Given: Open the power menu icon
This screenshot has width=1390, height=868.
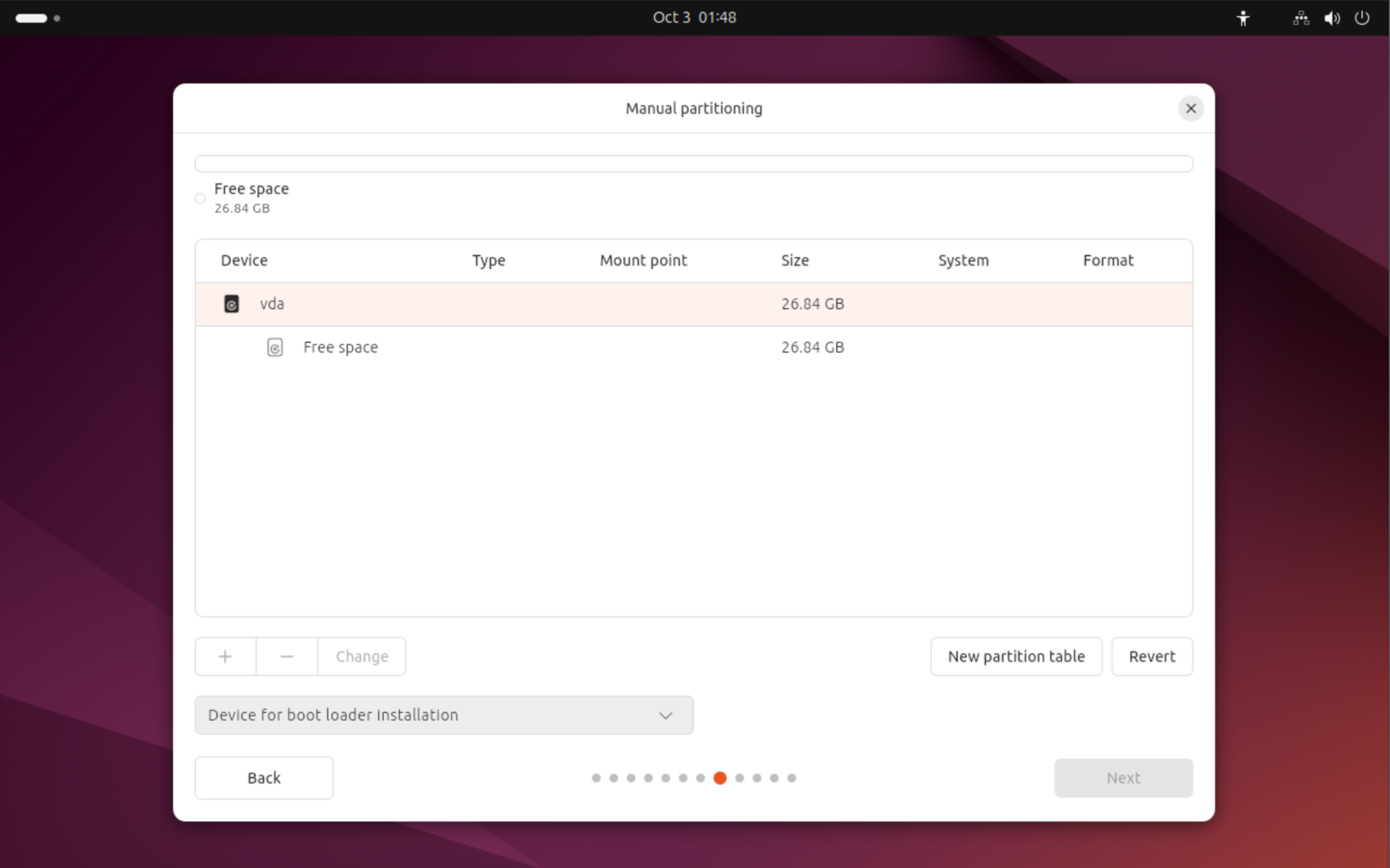Looking at the screenshot, I should tap(1361, 18).
